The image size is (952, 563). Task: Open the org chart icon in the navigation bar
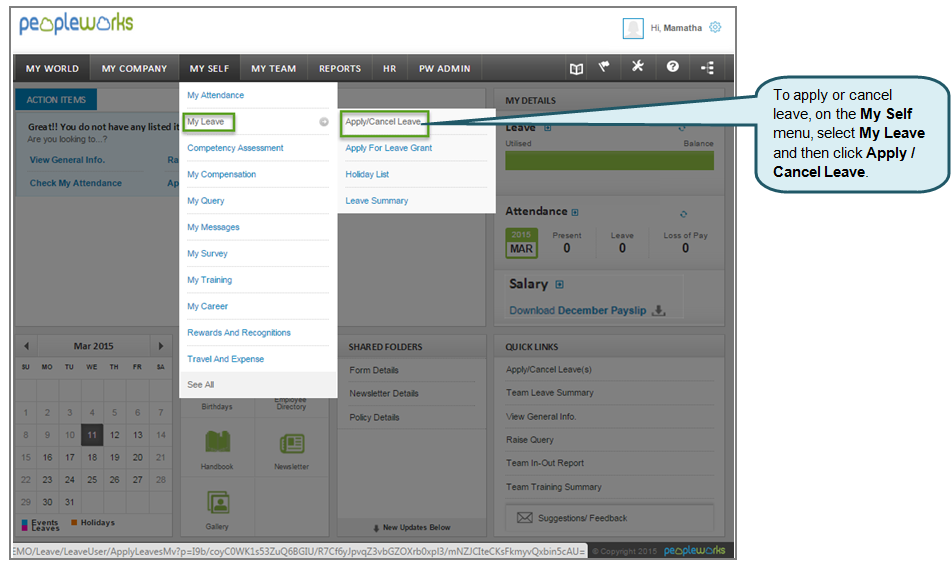[707, 67]
